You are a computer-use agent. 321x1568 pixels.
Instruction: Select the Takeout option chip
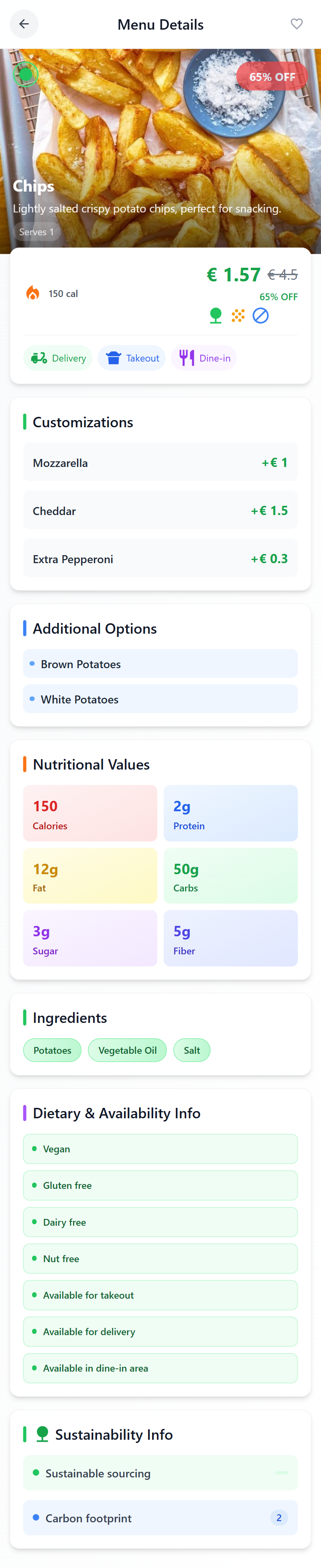(132, 358)
